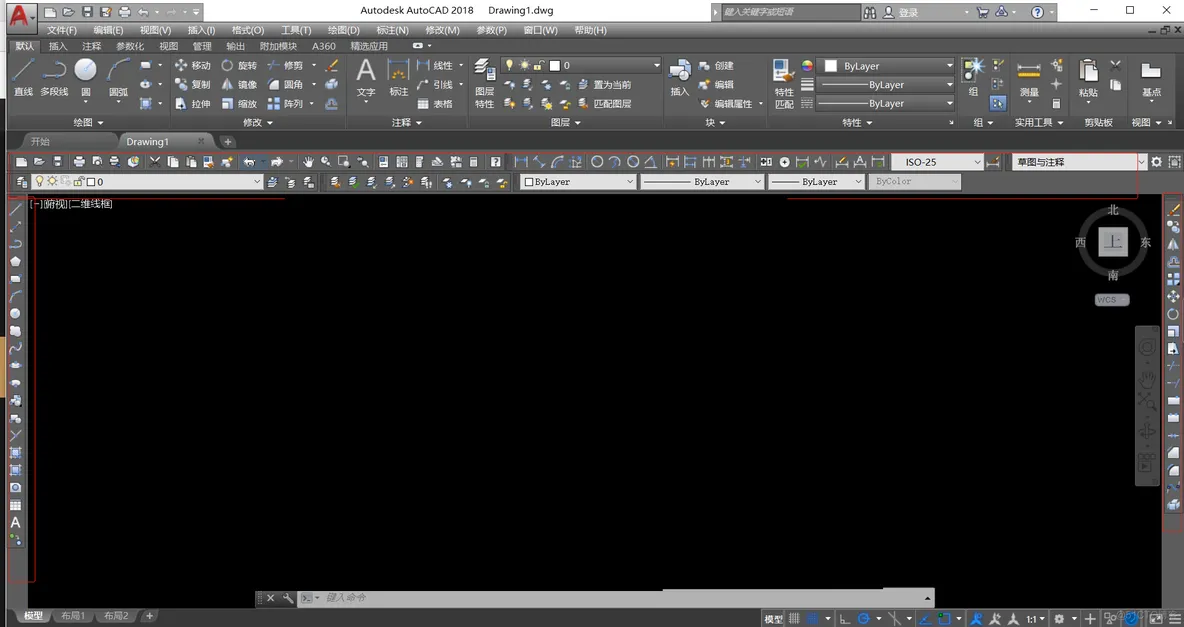Expand the 图层 (Layers) panel
The width and height of the screenshot is (1184, 627).
pyautogui.click(x=566, y=122)
